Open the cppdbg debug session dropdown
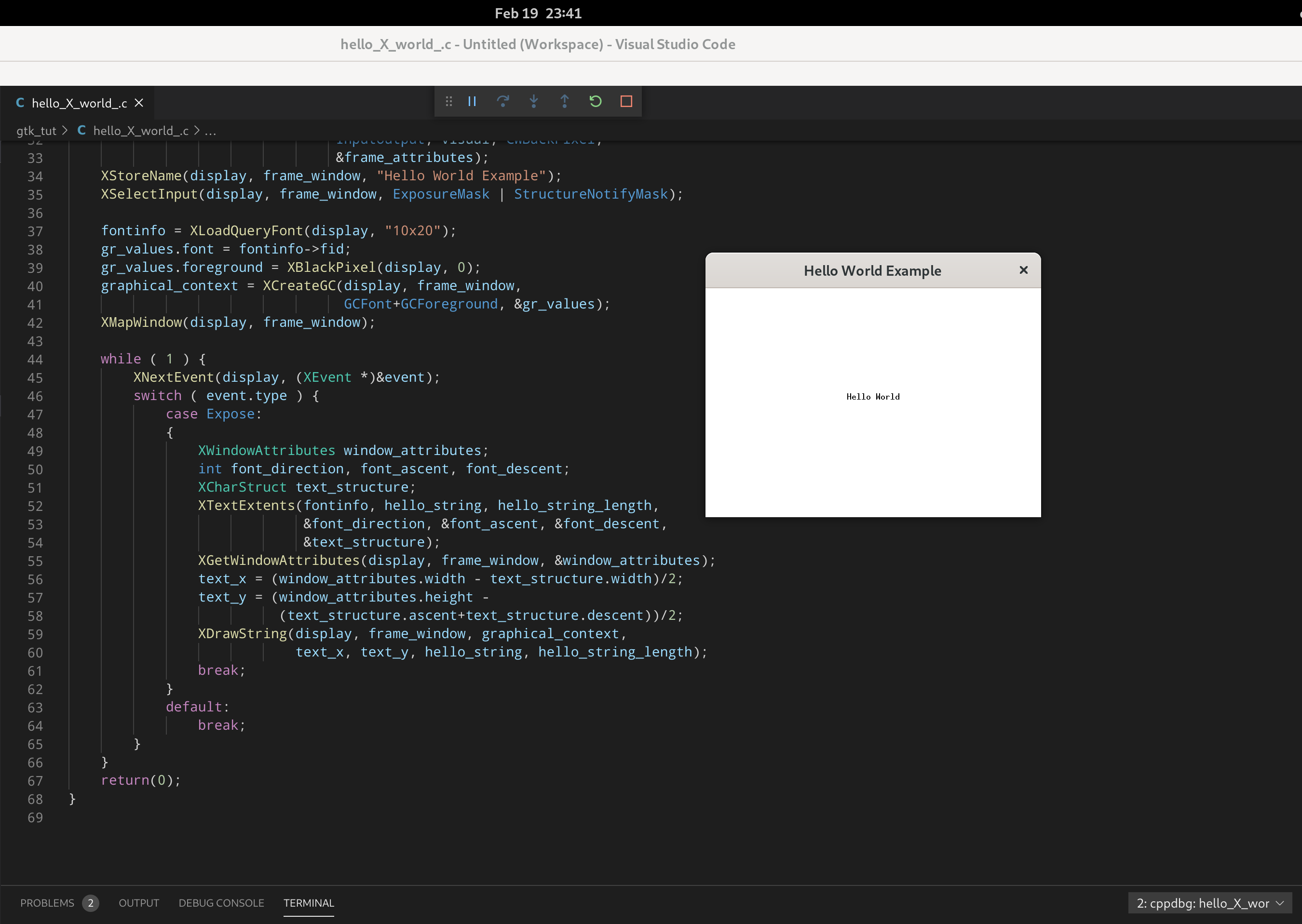The width and height of the screenshot is (1302, 924). (1210, 903)
